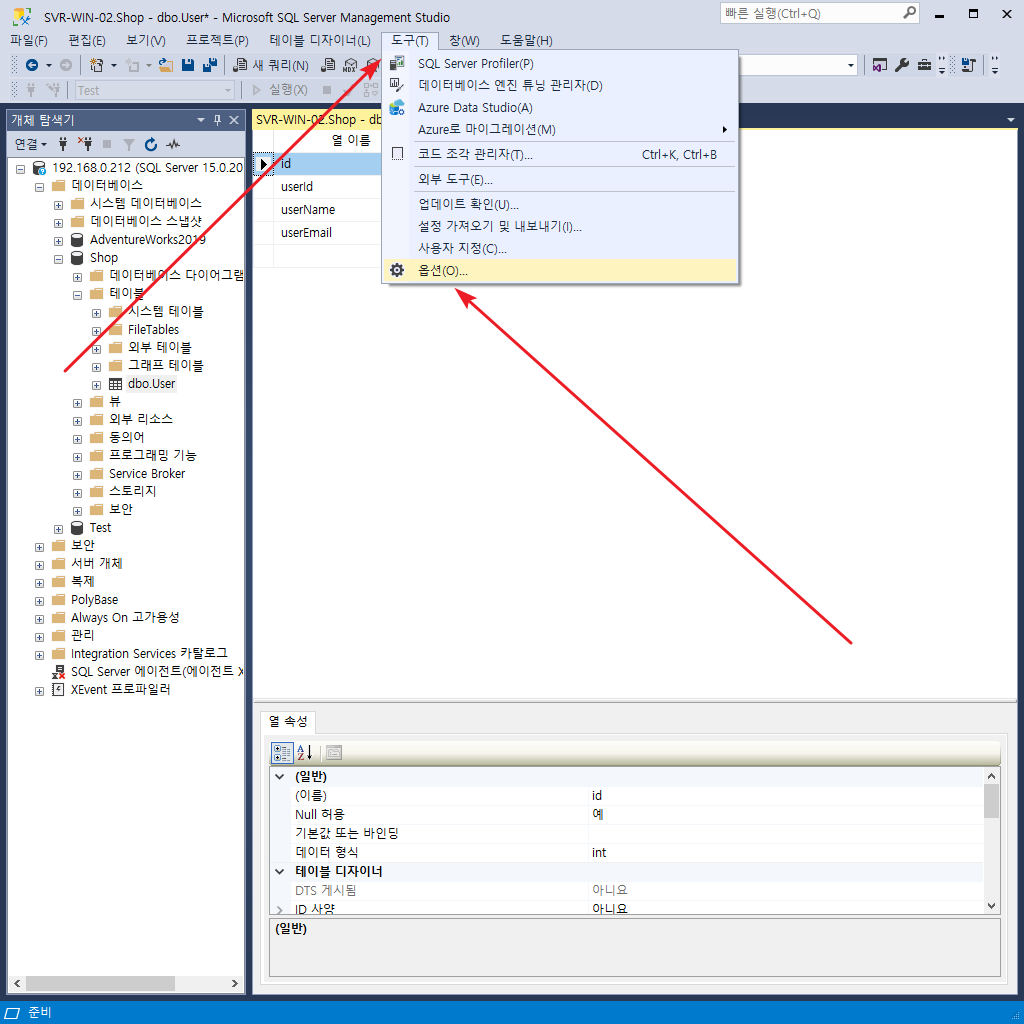
Task: Click the Connect plug icon in Object Explorer
Action: (63, 144)
